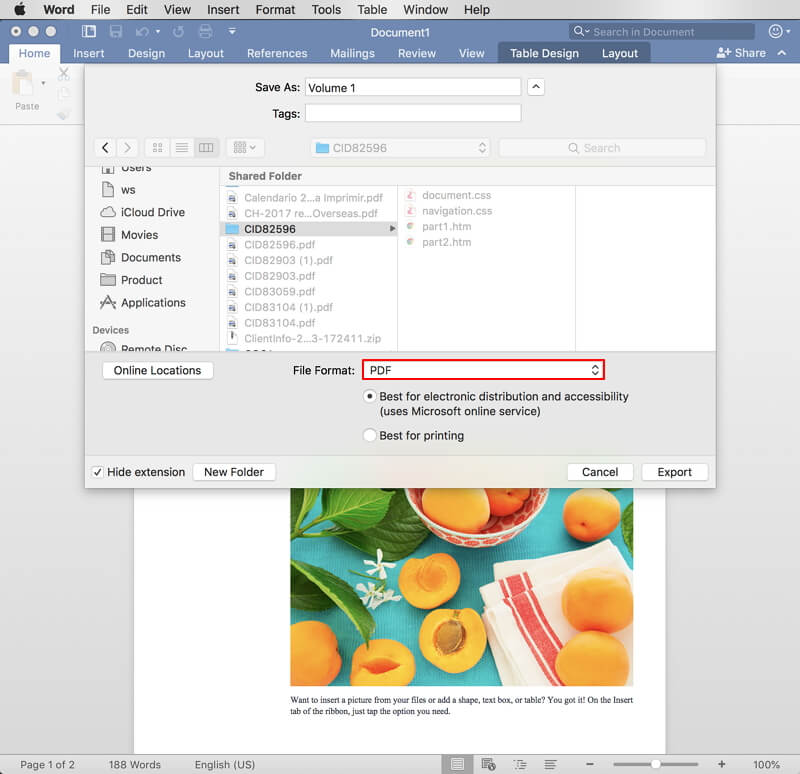Screen dimensions: 800x774
Task: Select the Best for printing radio button
Action: point(369,435)
